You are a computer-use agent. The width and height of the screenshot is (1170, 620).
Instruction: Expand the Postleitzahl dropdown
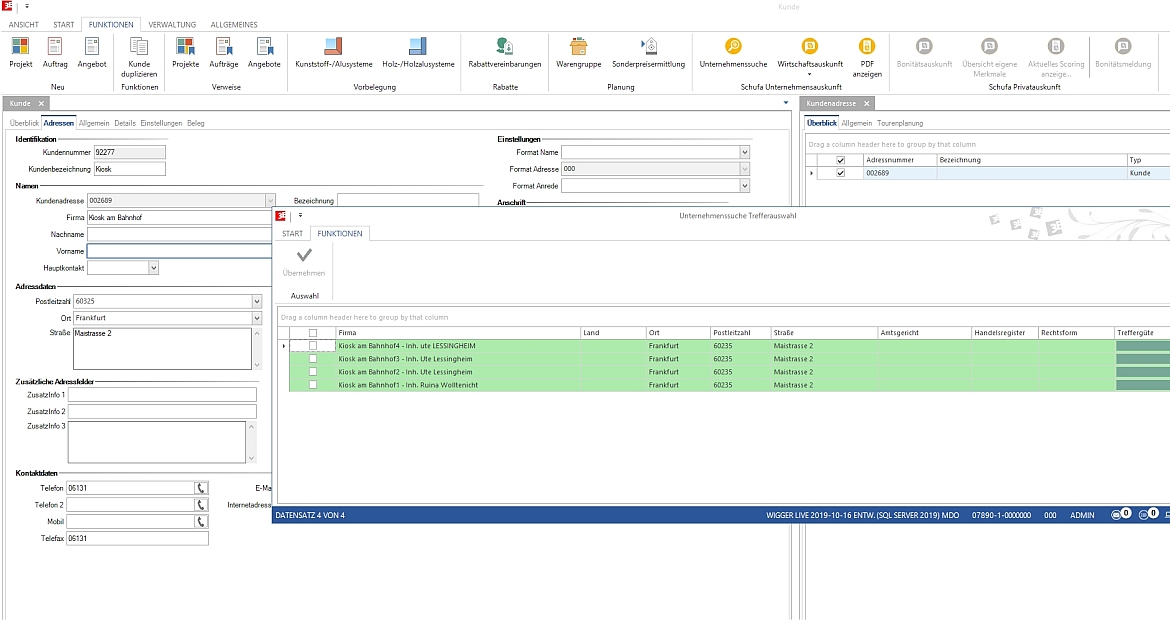point(256,301)
